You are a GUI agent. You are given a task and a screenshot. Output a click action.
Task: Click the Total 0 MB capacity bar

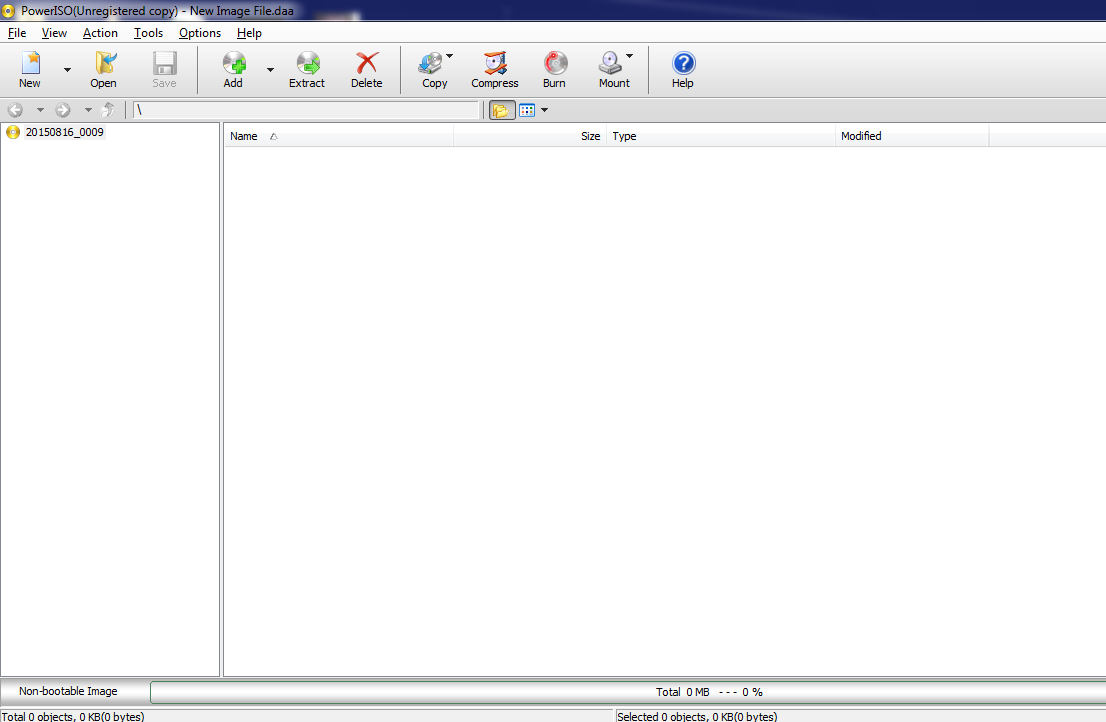[628, 692]
